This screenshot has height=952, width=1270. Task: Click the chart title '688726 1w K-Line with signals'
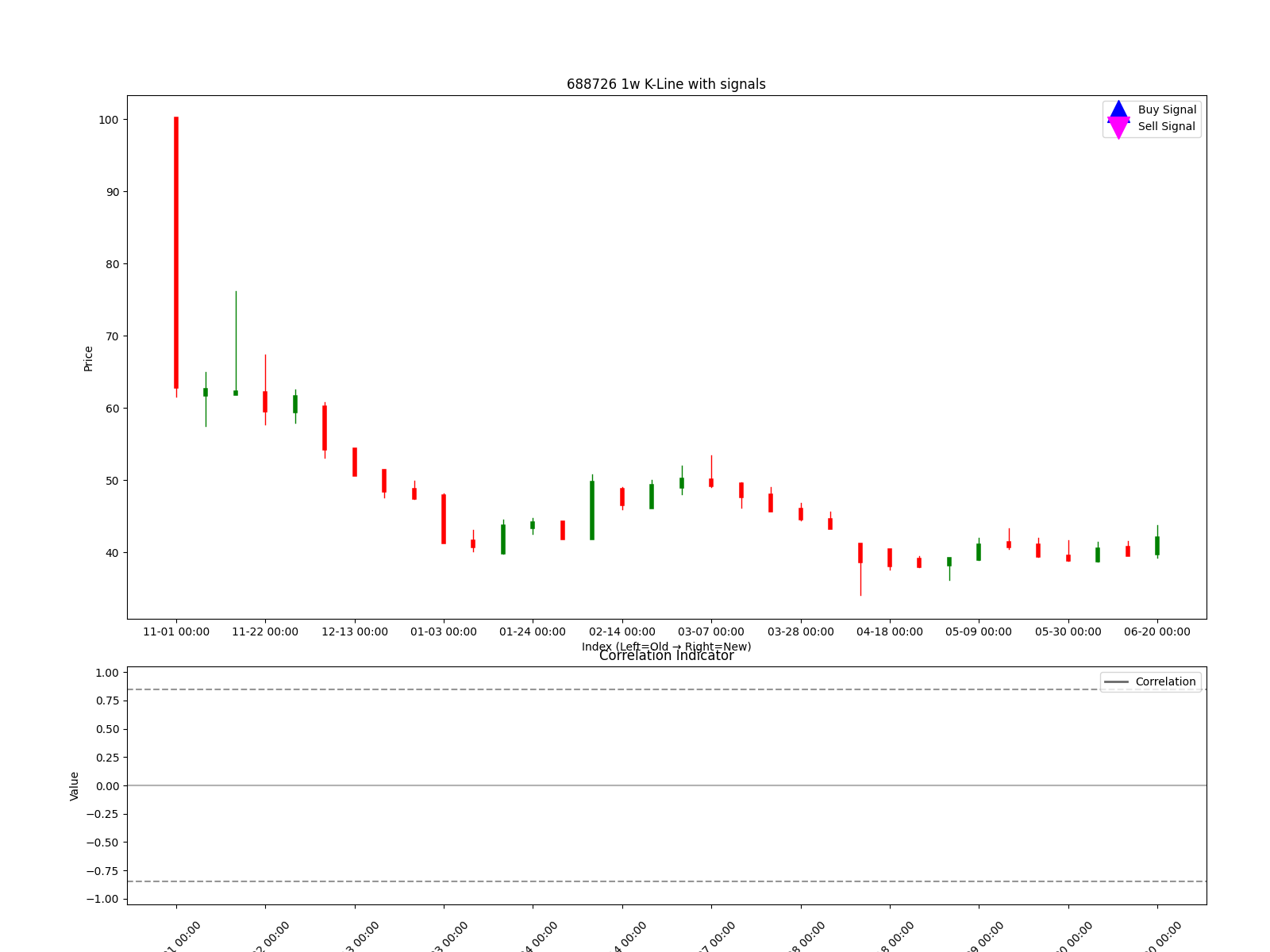(666, 84)
